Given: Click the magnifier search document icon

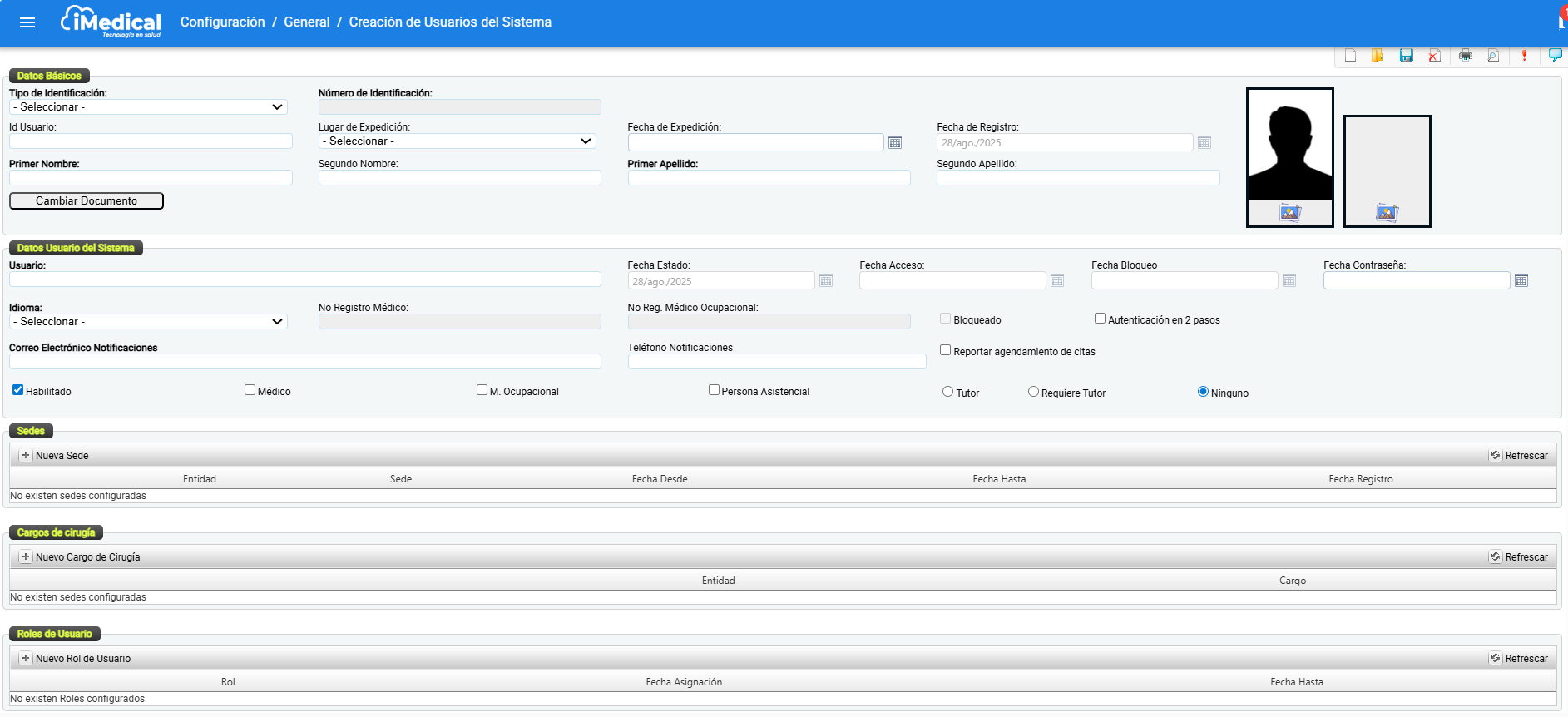Looking at the screenshot, I should click(x=1493, y=56).
